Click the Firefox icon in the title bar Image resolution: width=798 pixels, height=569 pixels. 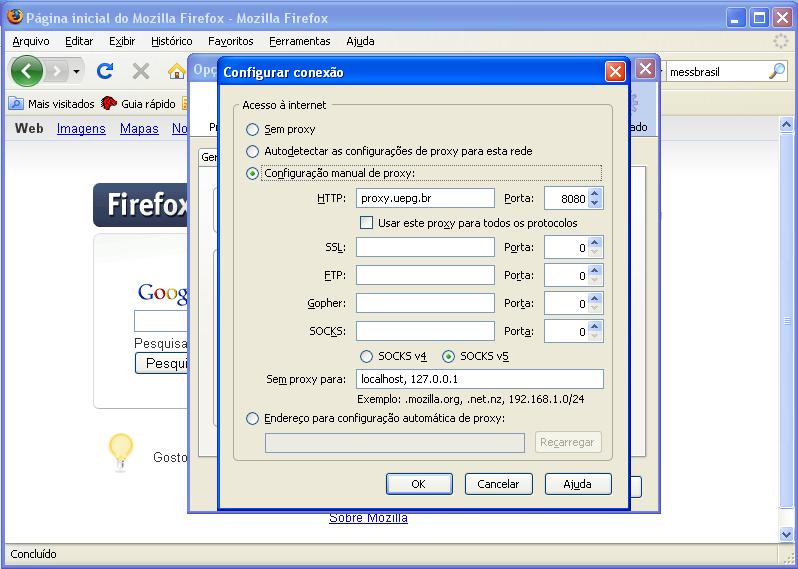14,17
